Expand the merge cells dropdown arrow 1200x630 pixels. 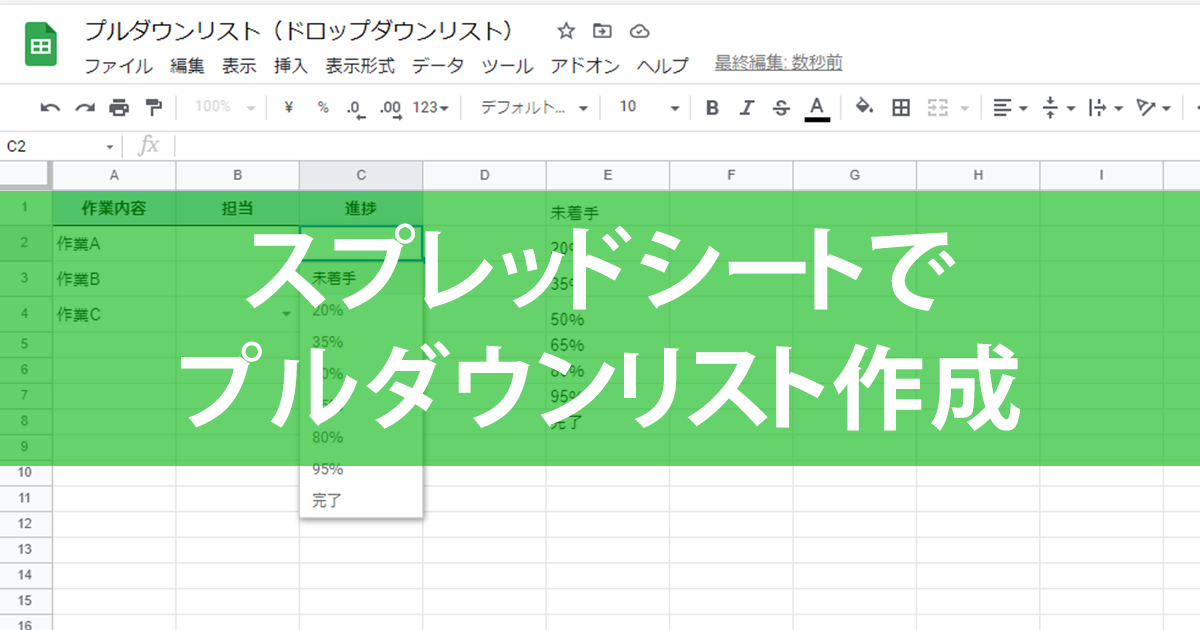[x=965, y=108]
